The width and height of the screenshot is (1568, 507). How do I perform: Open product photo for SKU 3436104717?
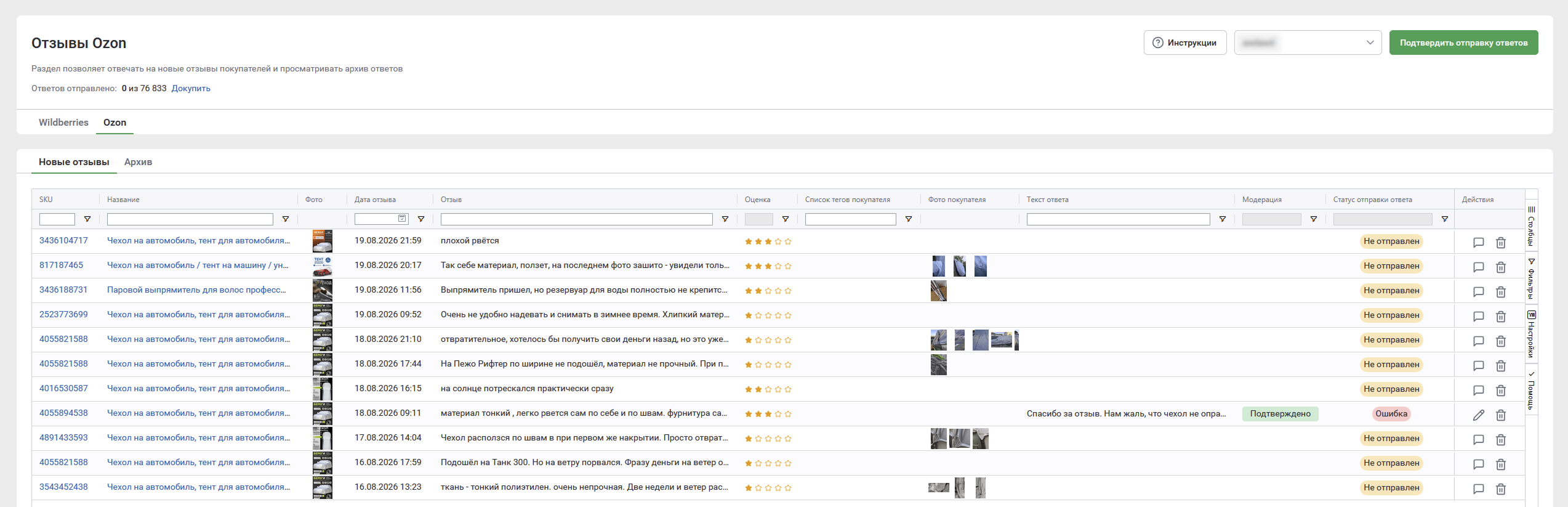[323, 241]
